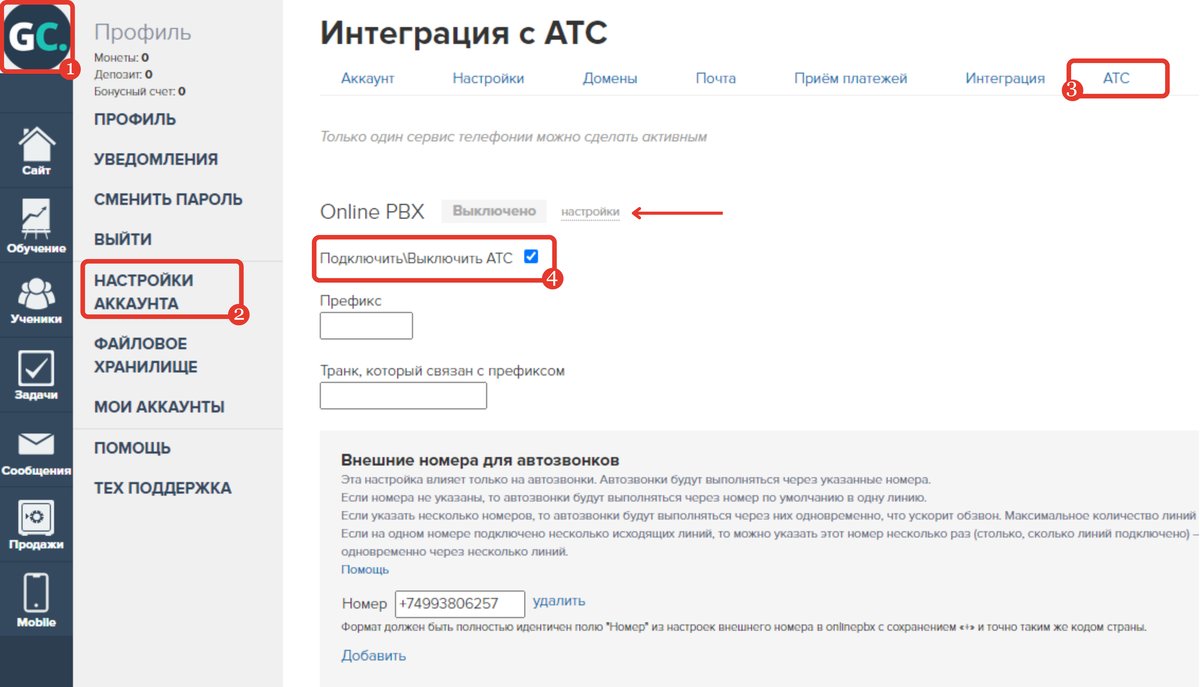
Task: Switch to the Почта tab
Action: point(716,78)
